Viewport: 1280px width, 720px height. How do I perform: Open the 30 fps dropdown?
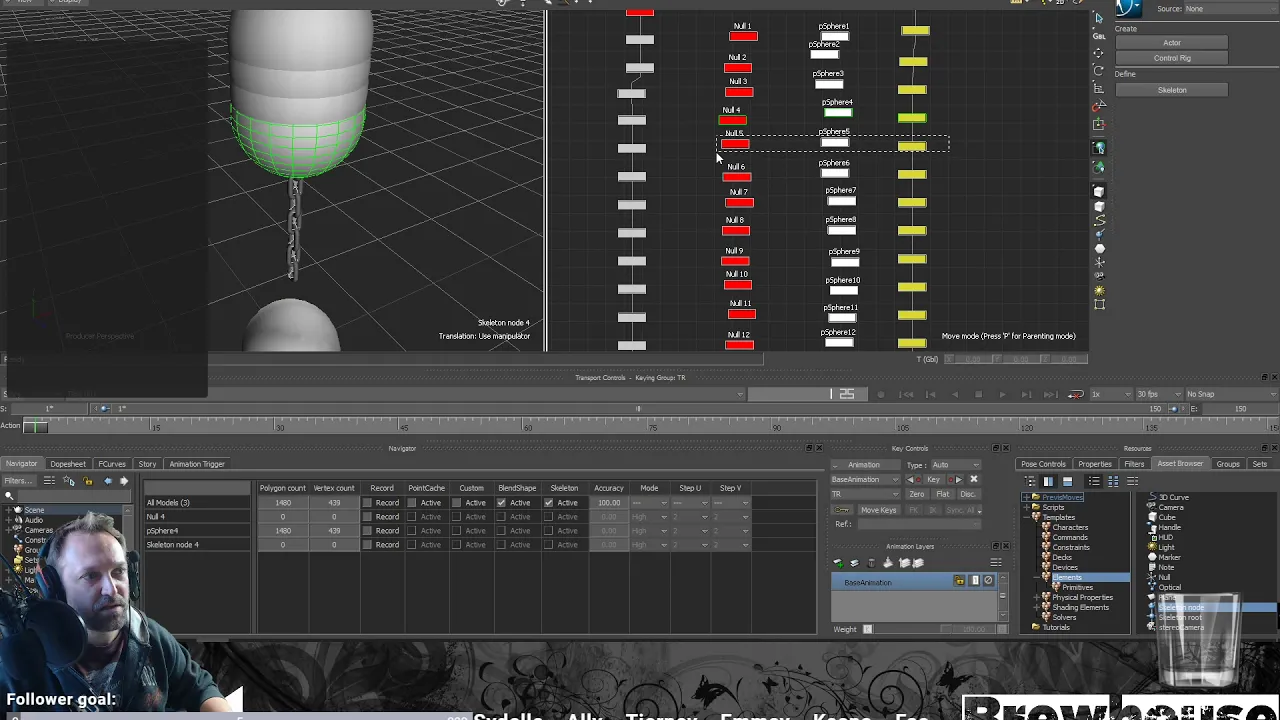[x=1157, y=394]
